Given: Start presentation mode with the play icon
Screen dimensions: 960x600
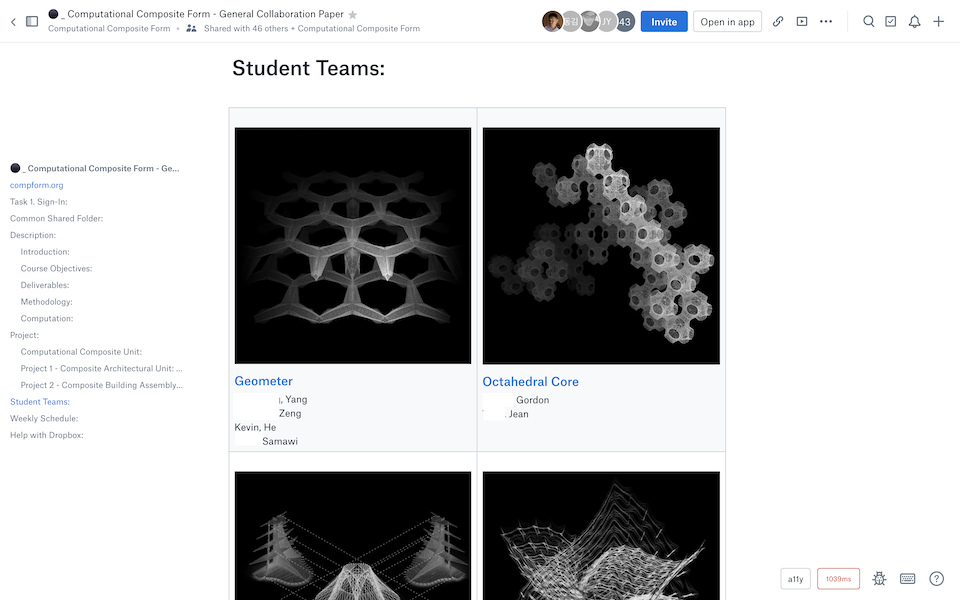Looking at the screenshot, I should click(x=802, y=21).
